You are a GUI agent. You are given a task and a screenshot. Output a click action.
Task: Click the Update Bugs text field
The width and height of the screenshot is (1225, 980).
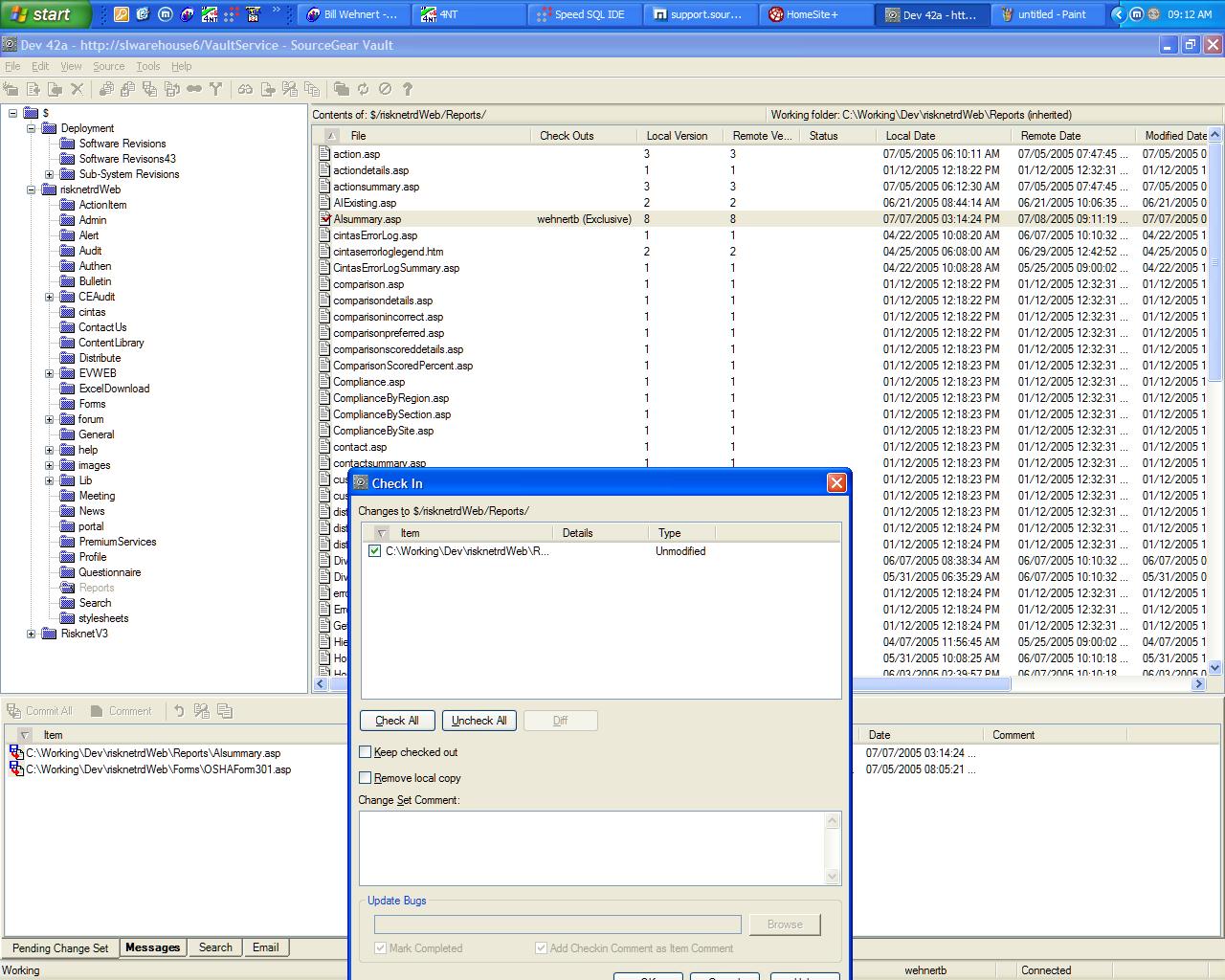[x=558, y=924]
